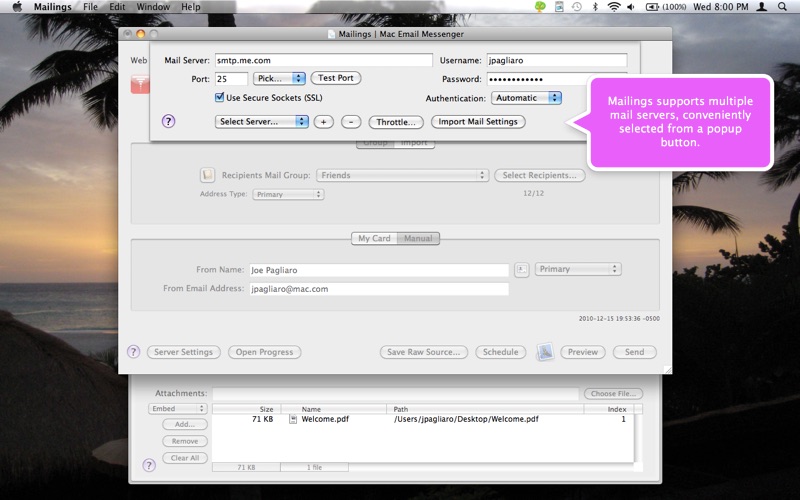The height and width of the screenshot is (500, 800).
Task: Click the Mail Server input field
Action: click(x=323, y=60)
